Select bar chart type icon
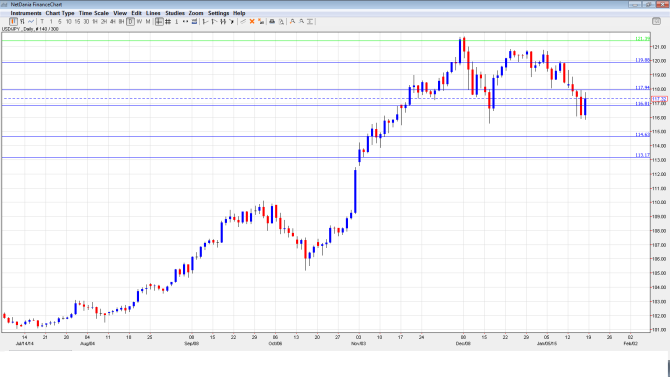This screenshot has width=670, height=377. [22, 21]
